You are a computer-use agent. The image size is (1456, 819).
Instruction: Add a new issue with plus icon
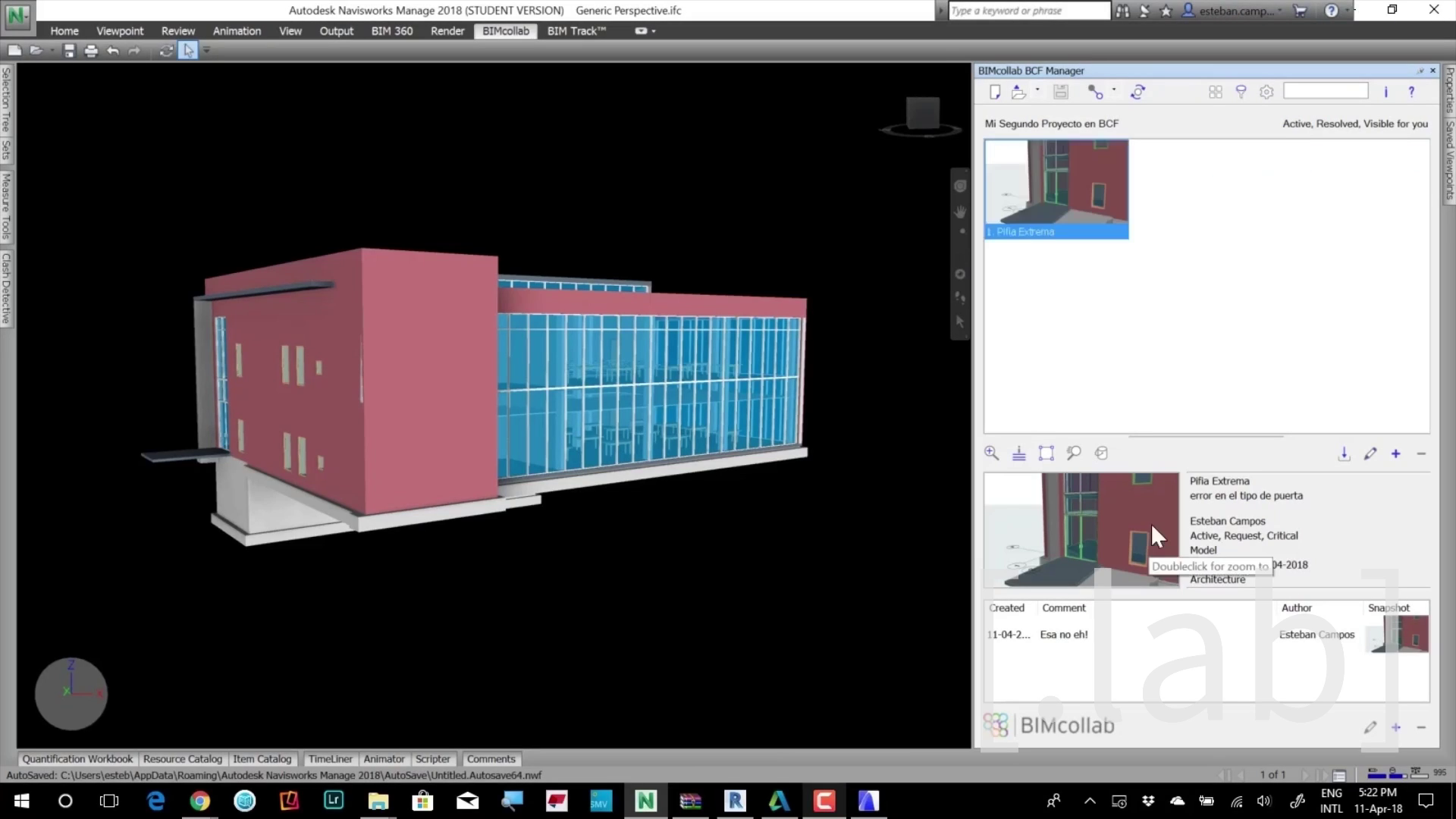[x=1395, y=453]
